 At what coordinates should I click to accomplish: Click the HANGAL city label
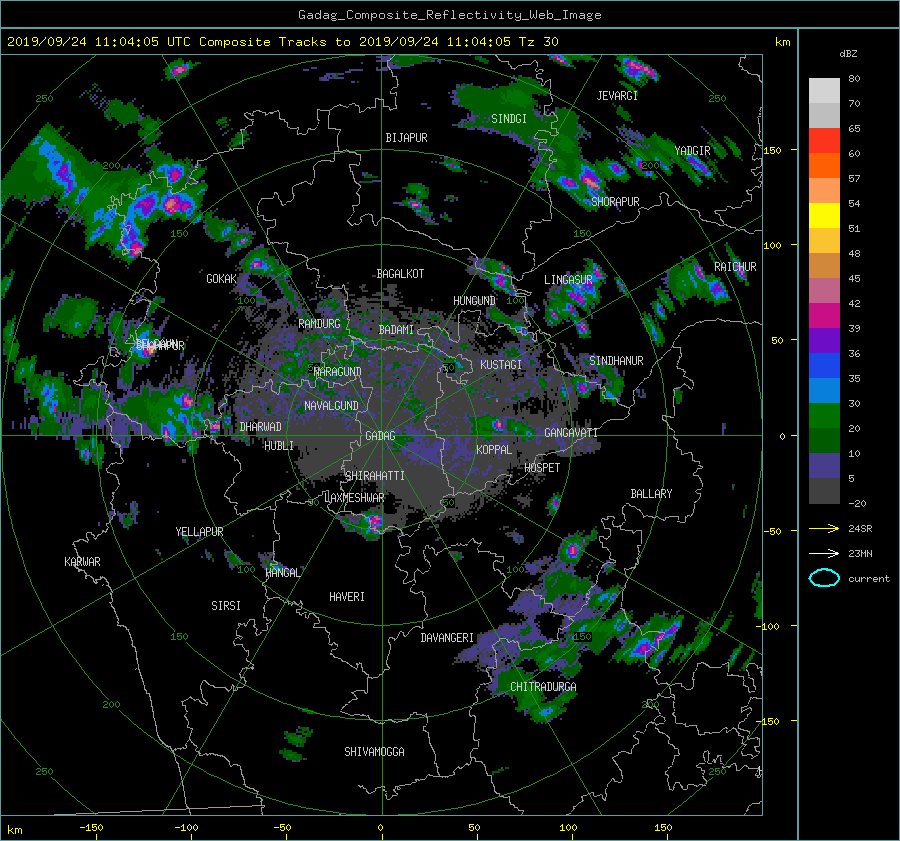[283, 573]
